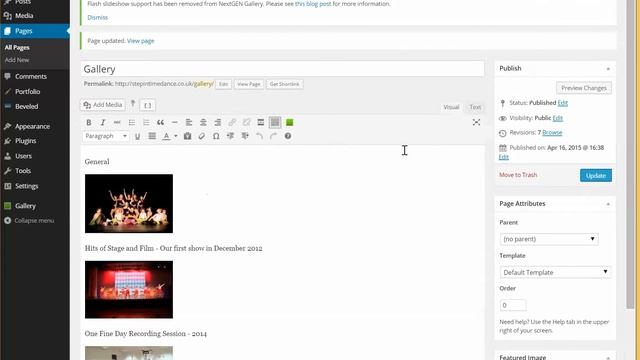Dismiss the NextGEN Gallery notice

(98, 18)
